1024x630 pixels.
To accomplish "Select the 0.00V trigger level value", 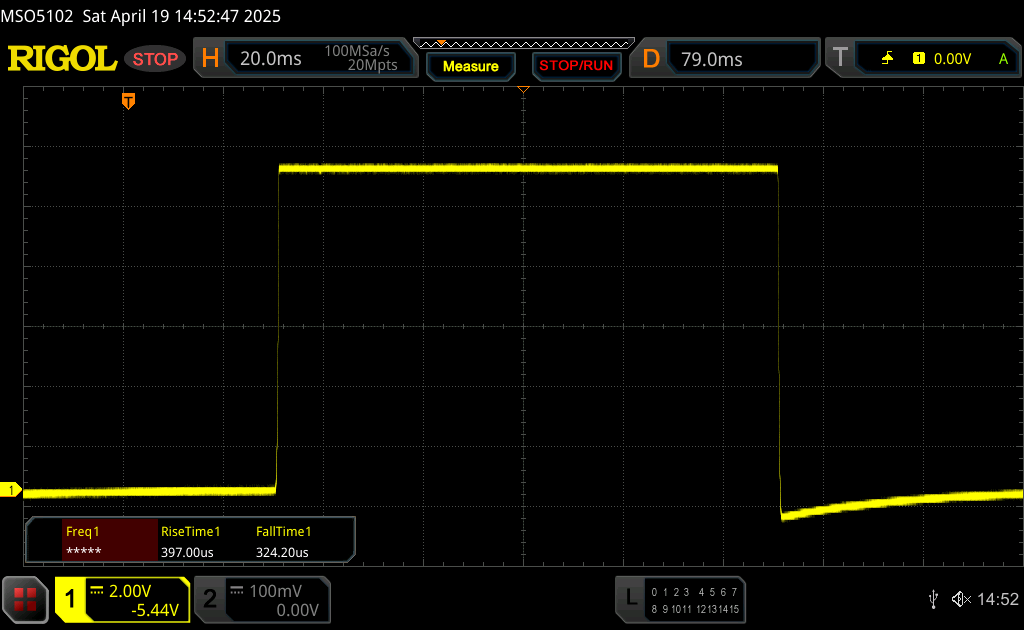I will [x=952, y=59].
